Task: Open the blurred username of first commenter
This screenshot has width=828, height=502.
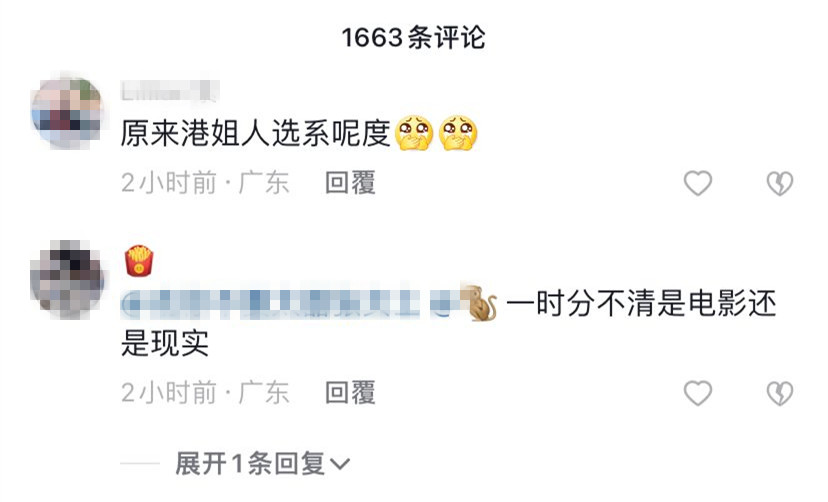Action: click(x=170, y=90)
